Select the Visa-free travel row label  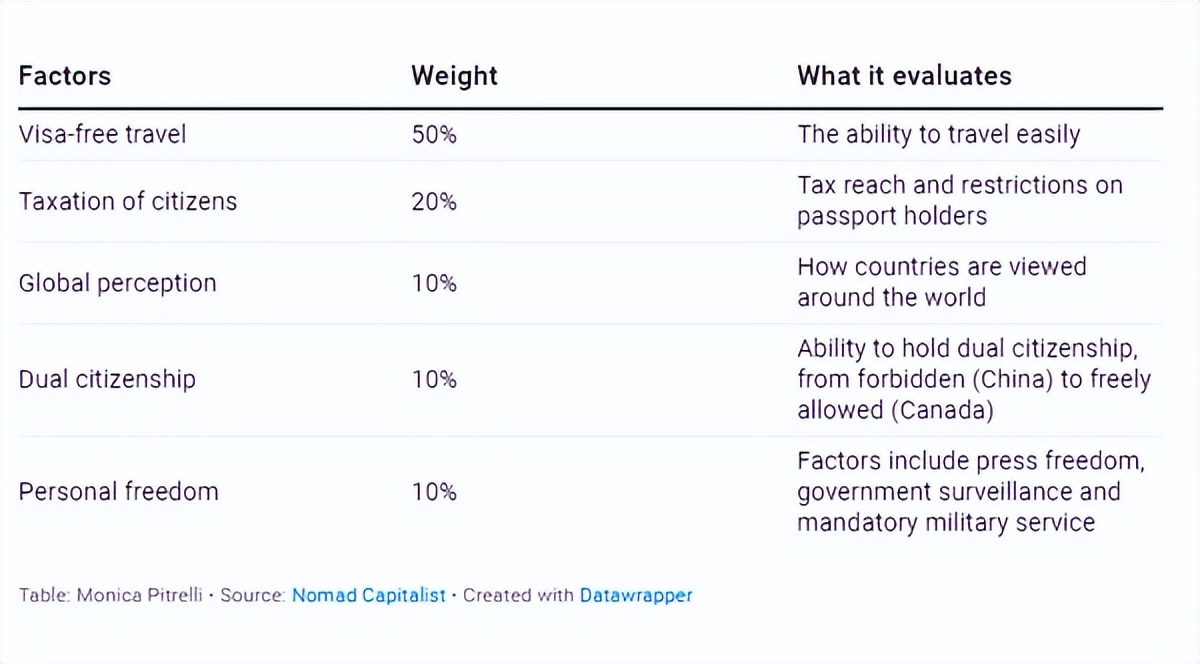click(x=102, y=134)
